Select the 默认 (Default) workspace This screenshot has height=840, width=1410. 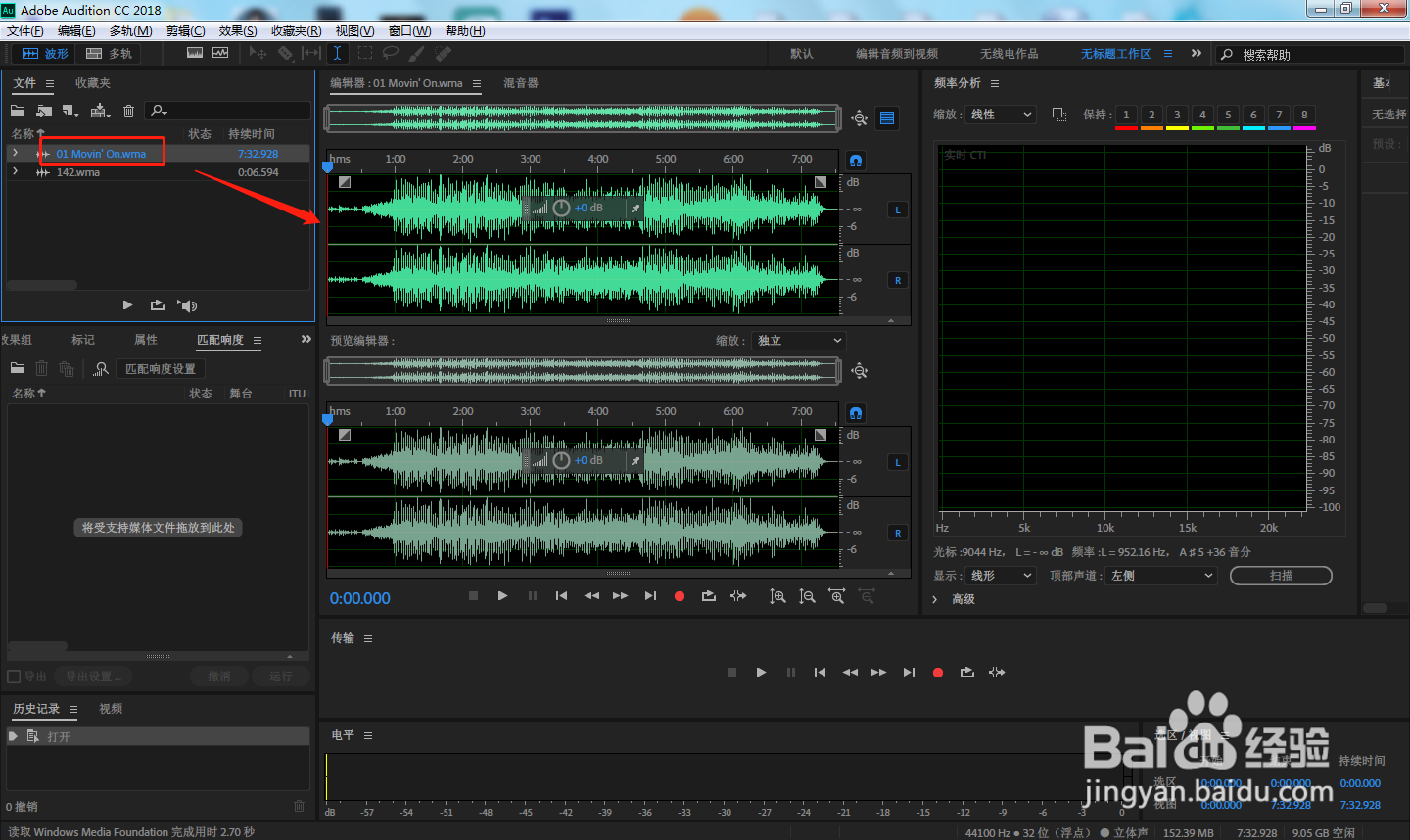tap(802, 54)
